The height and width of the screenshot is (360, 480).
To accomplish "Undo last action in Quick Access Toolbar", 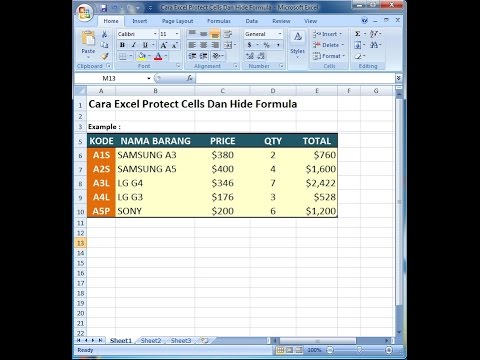I will [115, 8].
